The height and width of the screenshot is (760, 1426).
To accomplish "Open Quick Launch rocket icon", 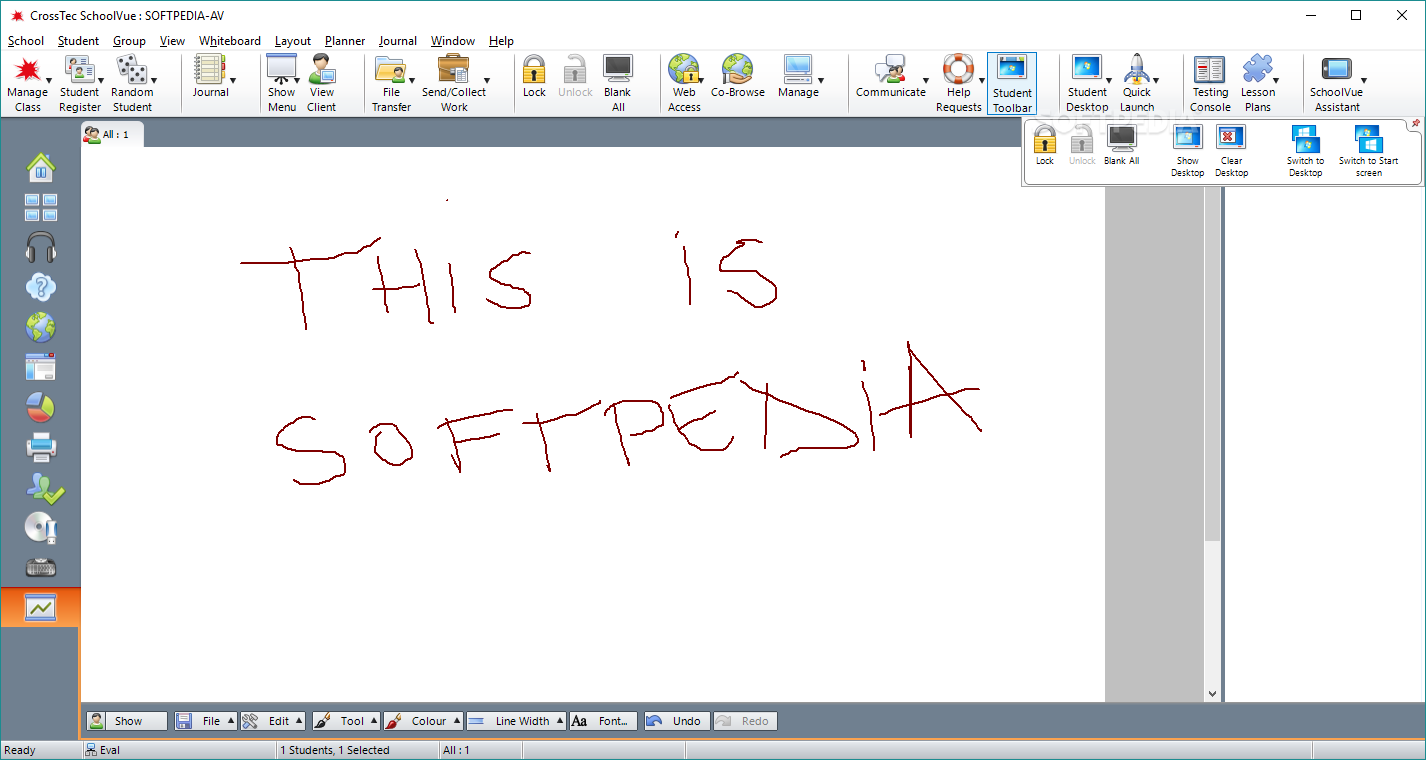I will click(1137, 69).
